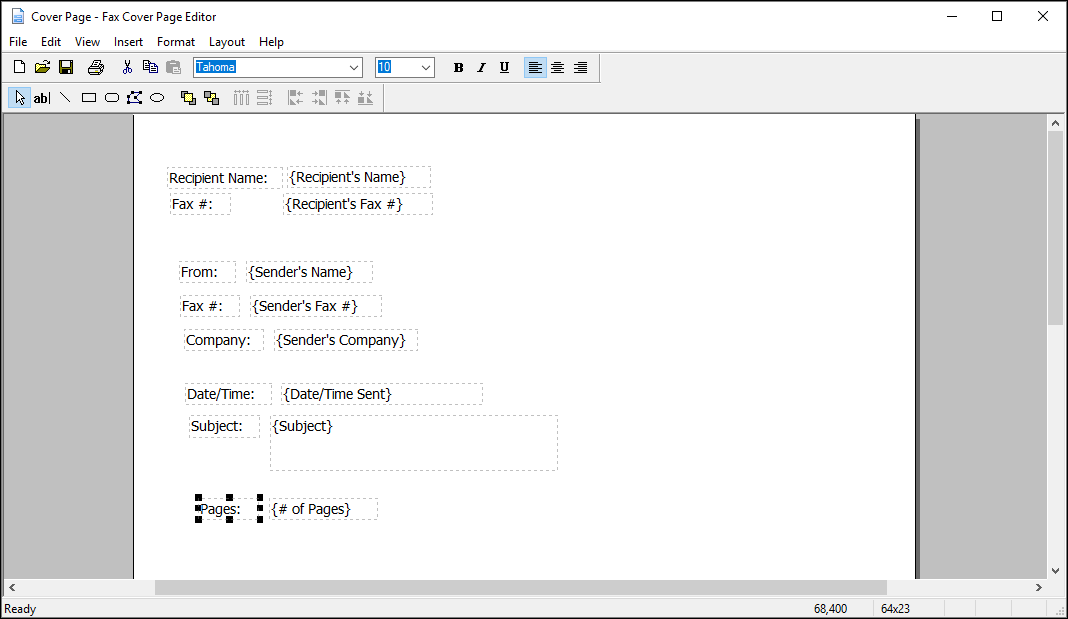Select the Text (abl) tool
Image resolution: width=1068 pixels, height=619 pixels.
click(42, 98)
